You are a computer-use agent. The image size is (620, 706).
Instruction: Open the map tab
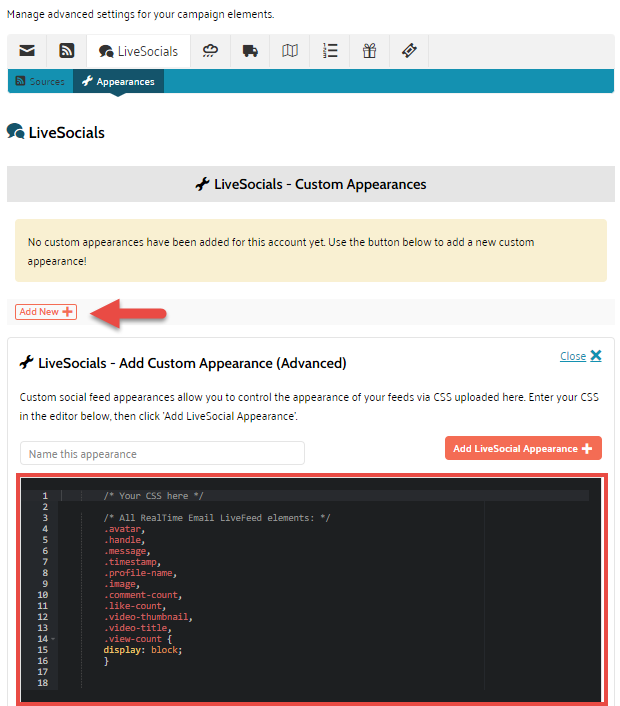[x=290, y=51]
